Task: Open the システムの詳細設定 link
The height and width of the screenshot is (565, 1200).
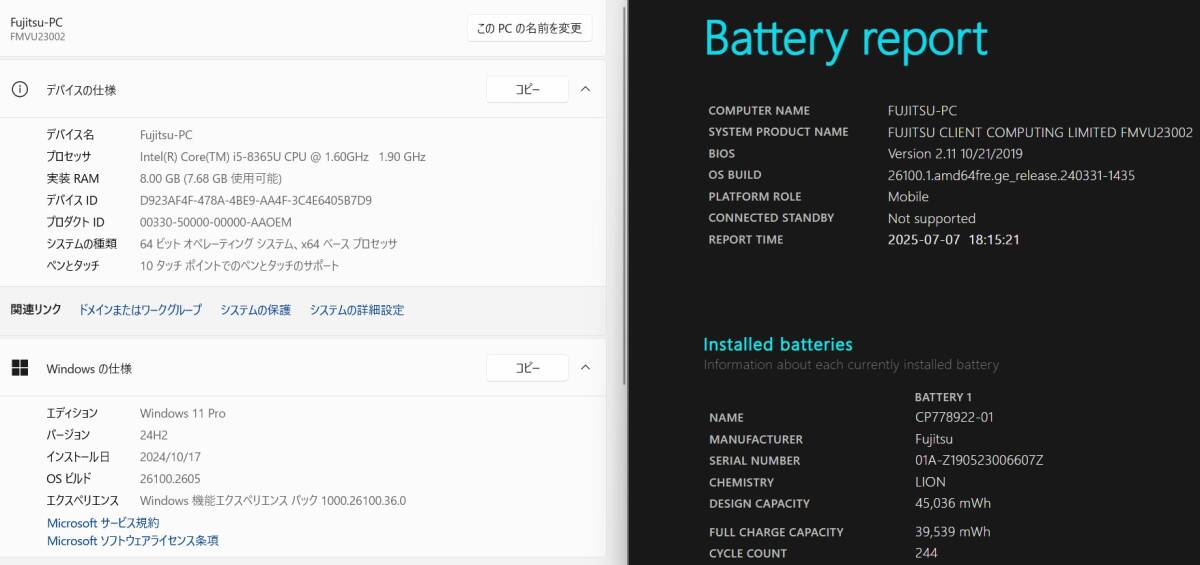Action: (357, 310)
